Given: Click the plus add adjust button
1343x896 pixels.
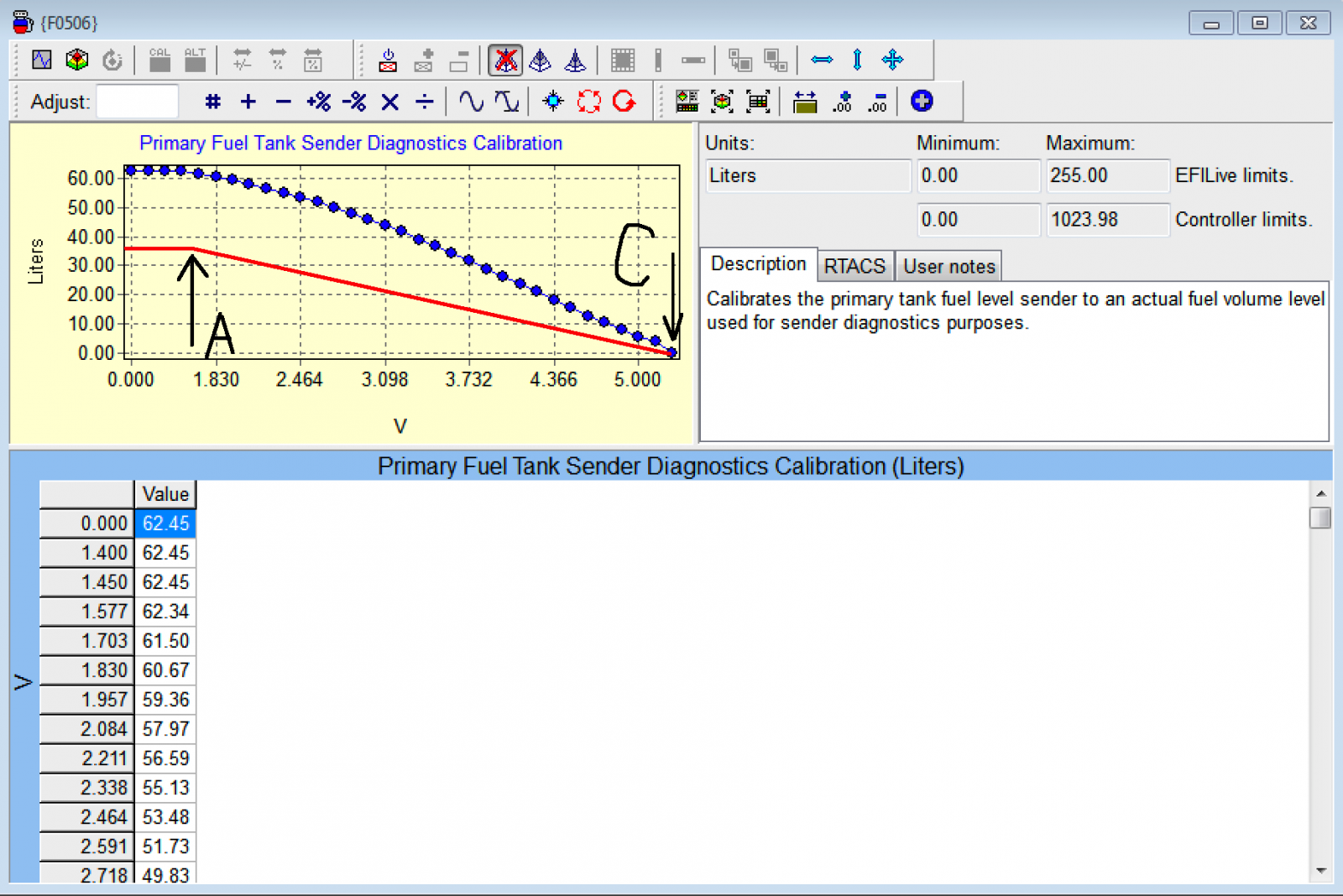Looking at the screenshot, I should point(248,102).
